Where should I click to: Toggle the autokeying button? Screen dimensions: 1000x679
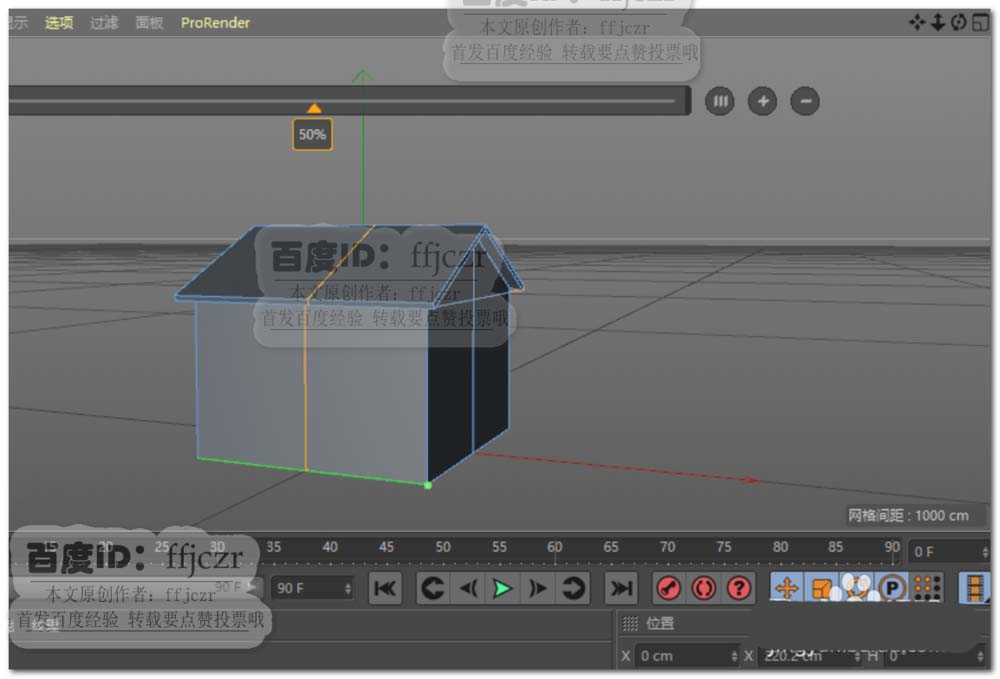(704, 588)
